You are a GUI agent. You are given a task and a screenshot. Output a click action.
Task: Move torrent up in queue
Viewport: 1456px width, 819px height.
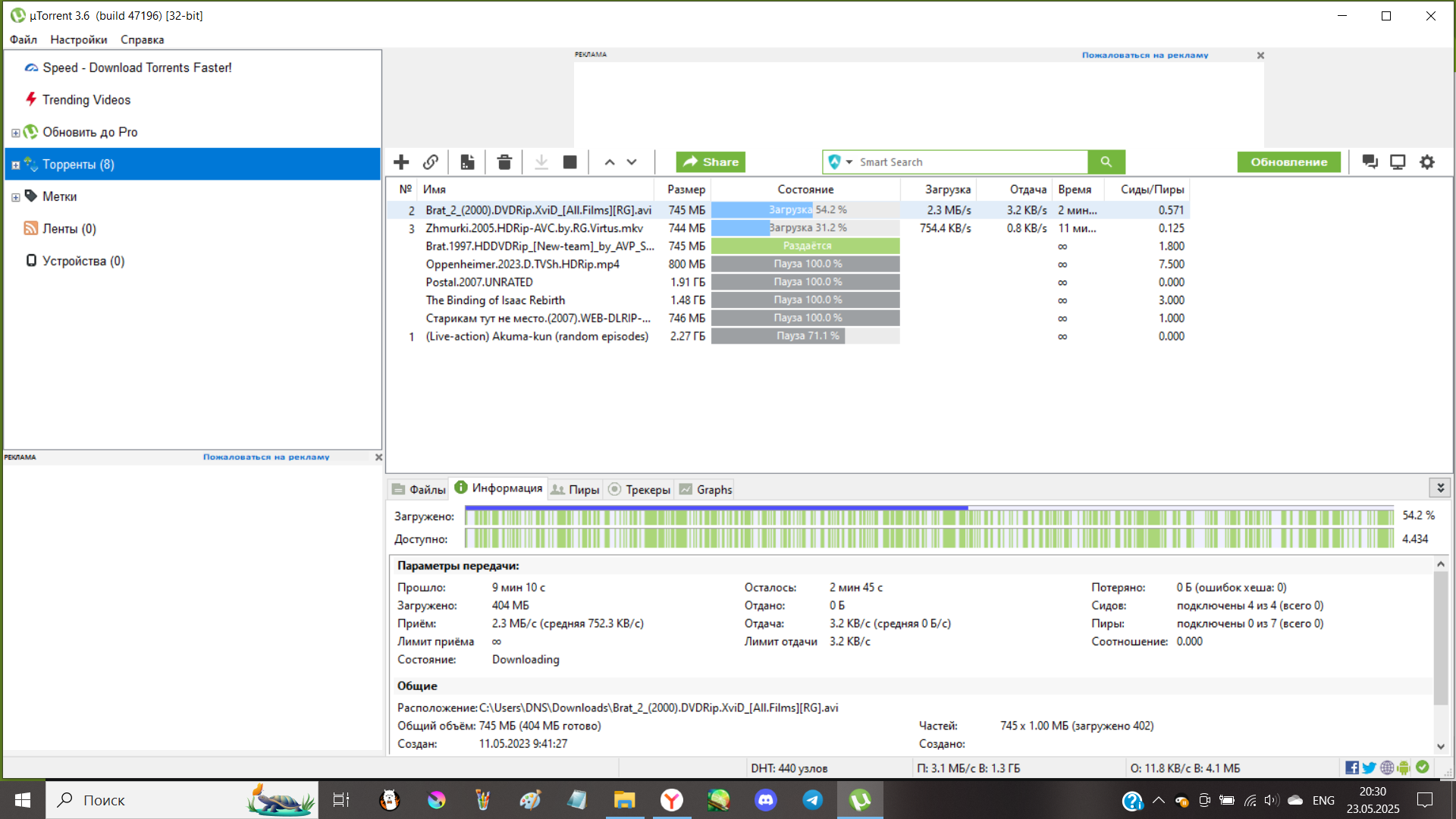click(610, 162)
